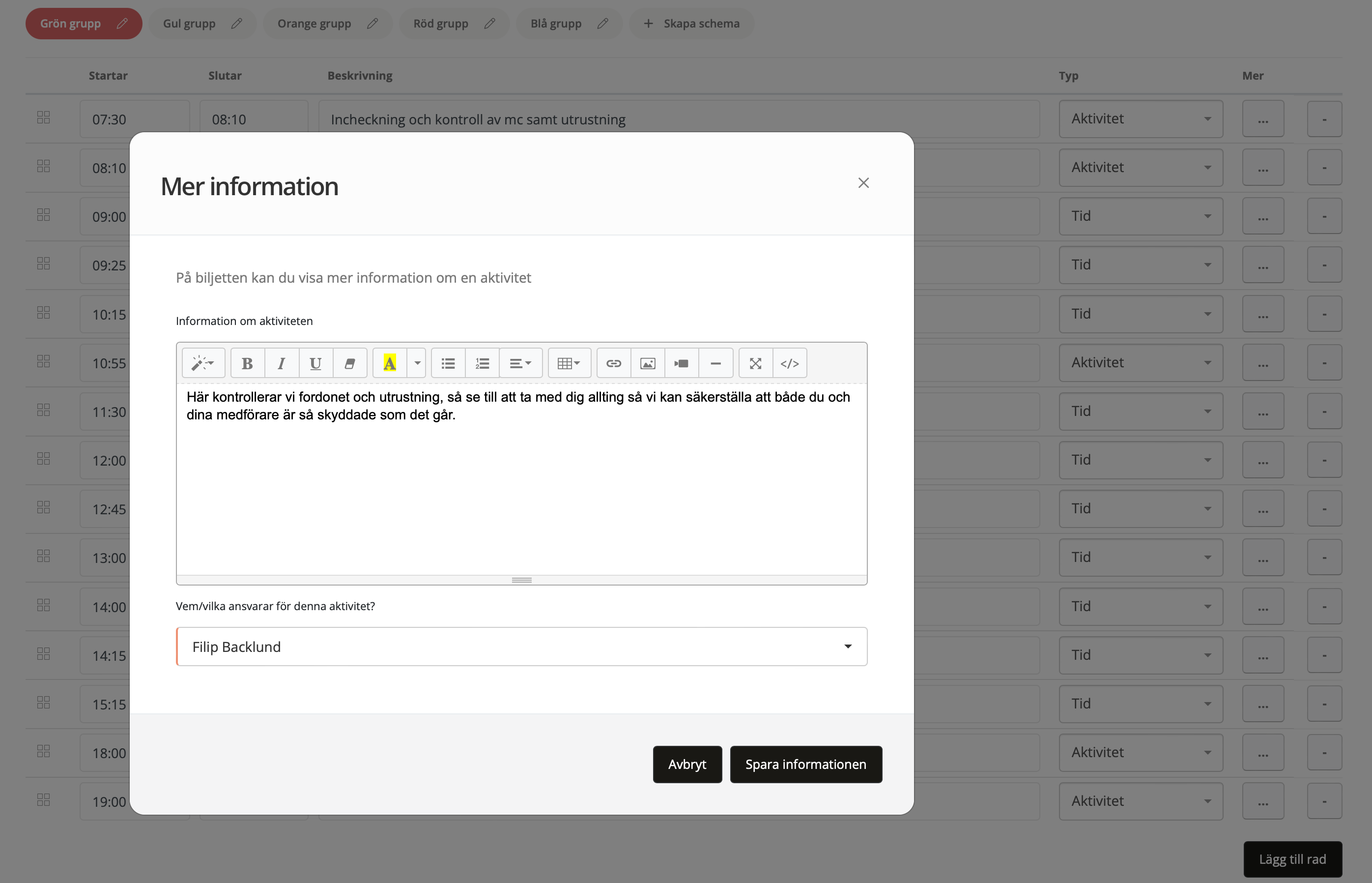Insert video with camera icon
This screenshot has width=1372, height=883.
[x=682, y=363]
